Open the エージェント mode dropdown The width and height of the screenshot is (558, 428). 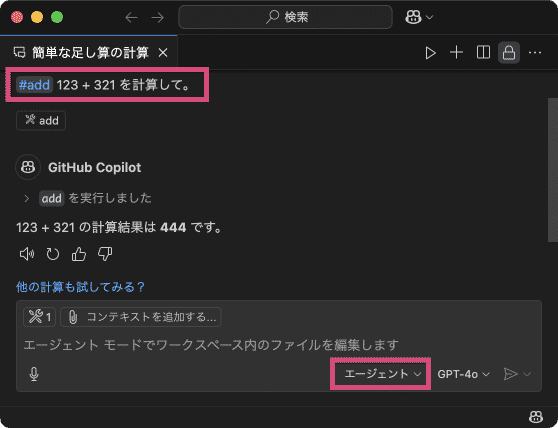coord(382,374)
